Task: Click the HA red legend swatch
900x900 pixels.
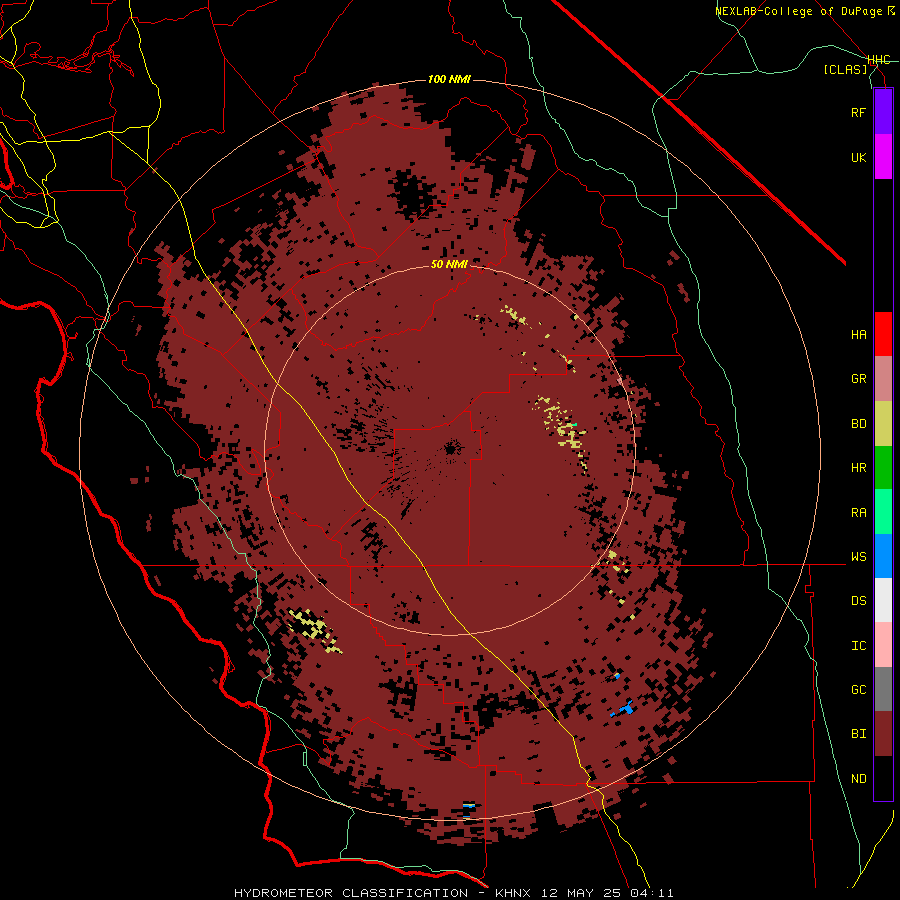Action: (x=883, y=334)
